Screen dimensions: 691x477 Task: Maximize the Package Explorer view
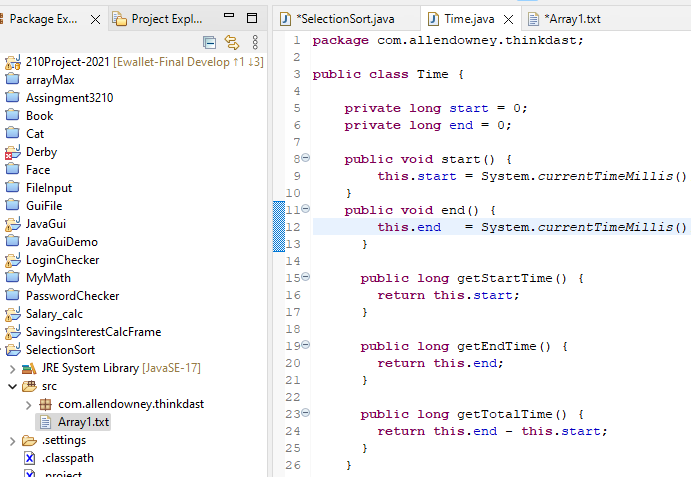point(252,18)
